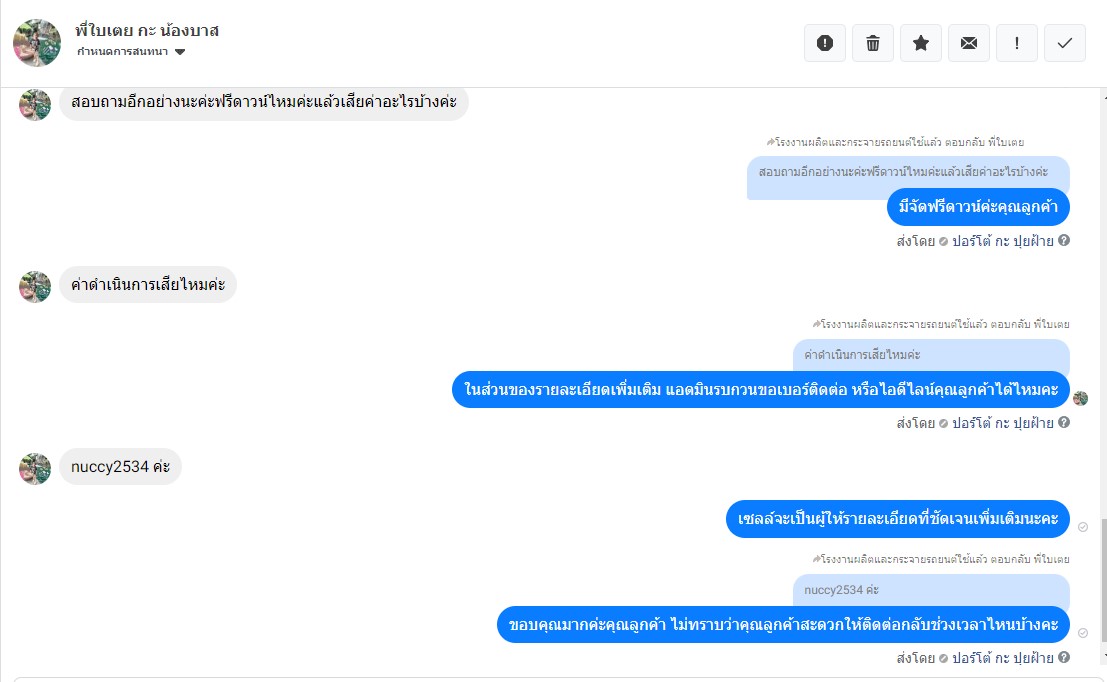The image size is (1107, 682).
Task: Flag conversation with the exclamation mark icon
Action: [x=1017, y=43]
